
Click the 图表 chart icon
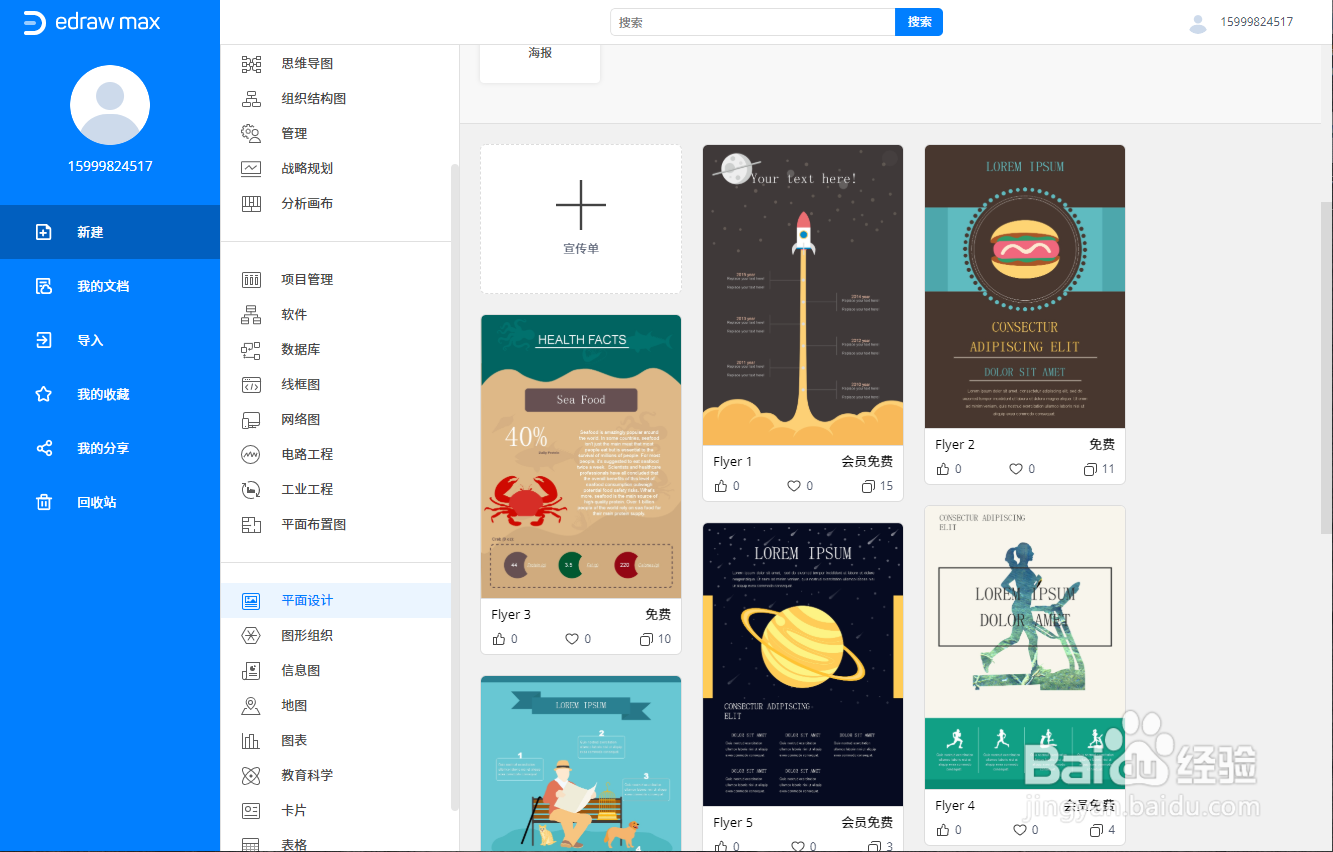251,740
